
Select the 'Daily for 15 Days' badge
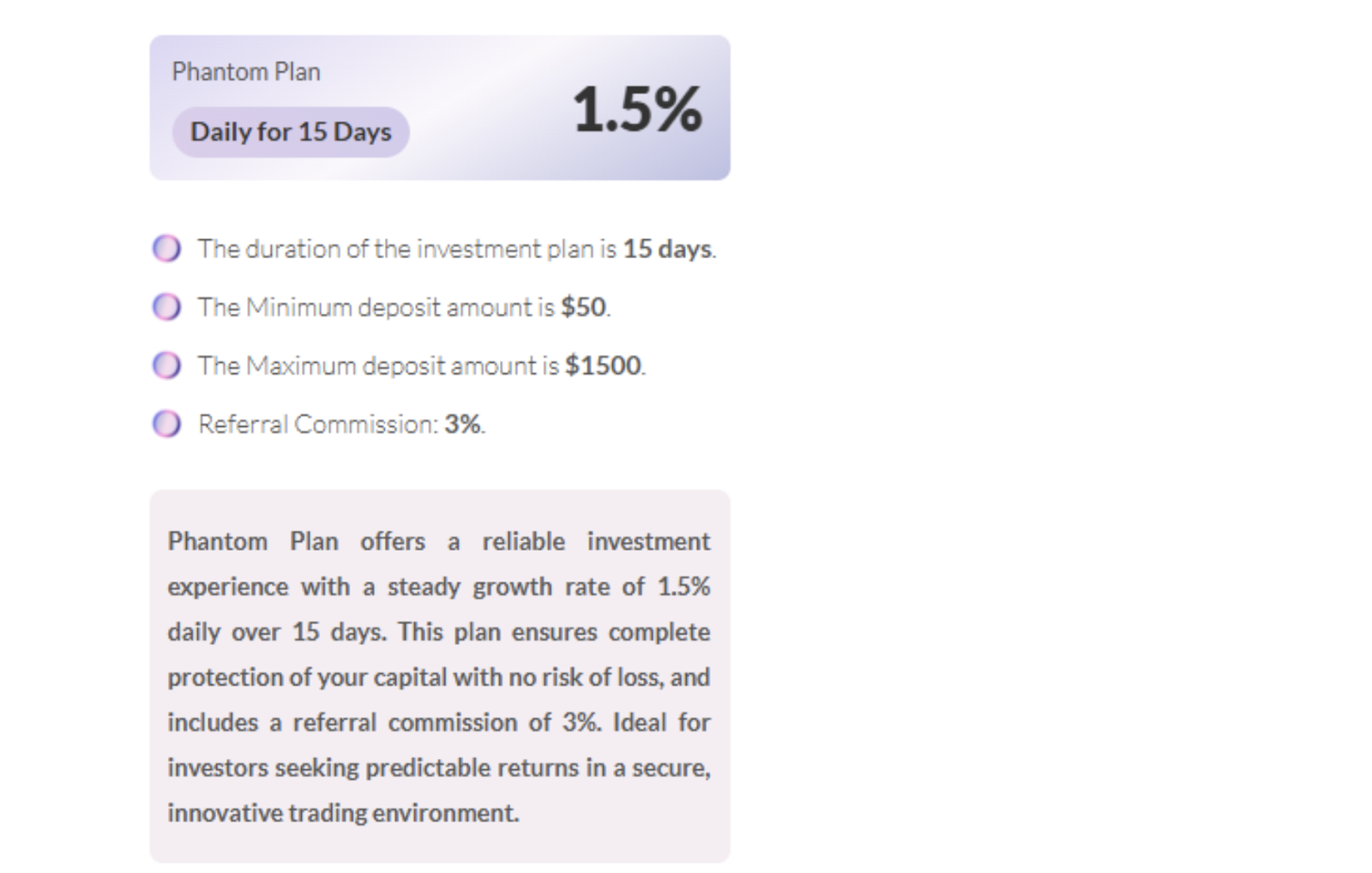click(x=291, y=132)
